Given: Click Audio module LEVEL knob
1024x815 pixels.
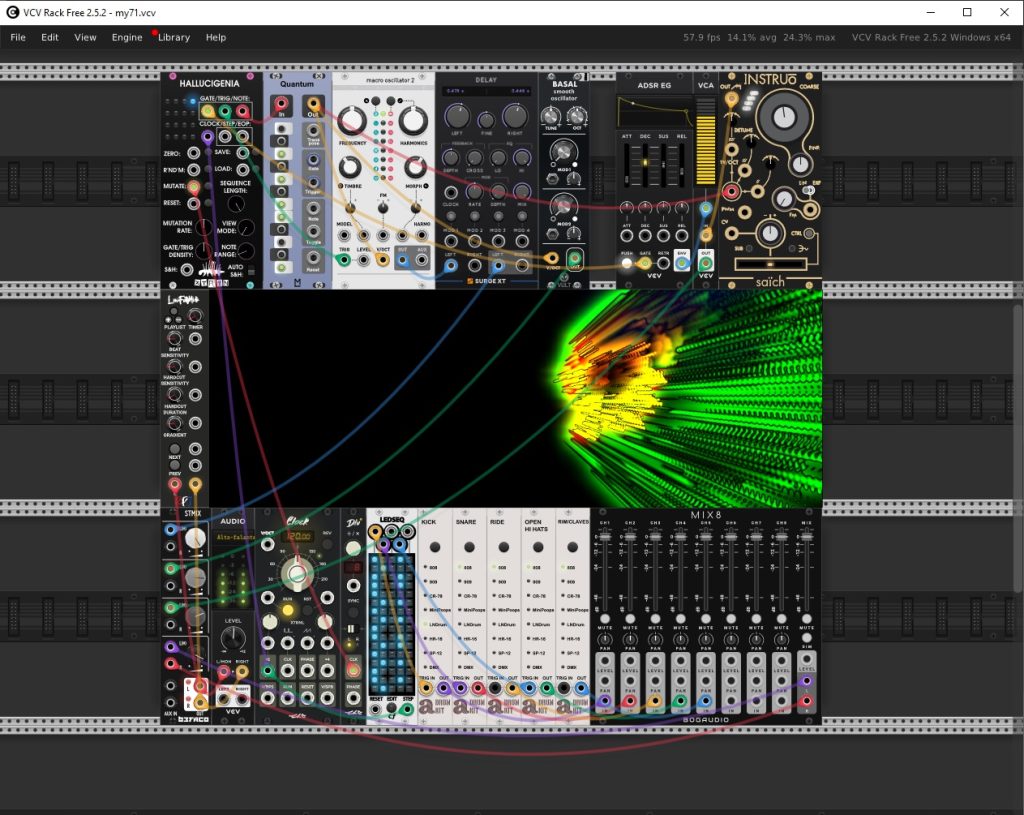Looking at the screenshot, I should pos(232,639).
